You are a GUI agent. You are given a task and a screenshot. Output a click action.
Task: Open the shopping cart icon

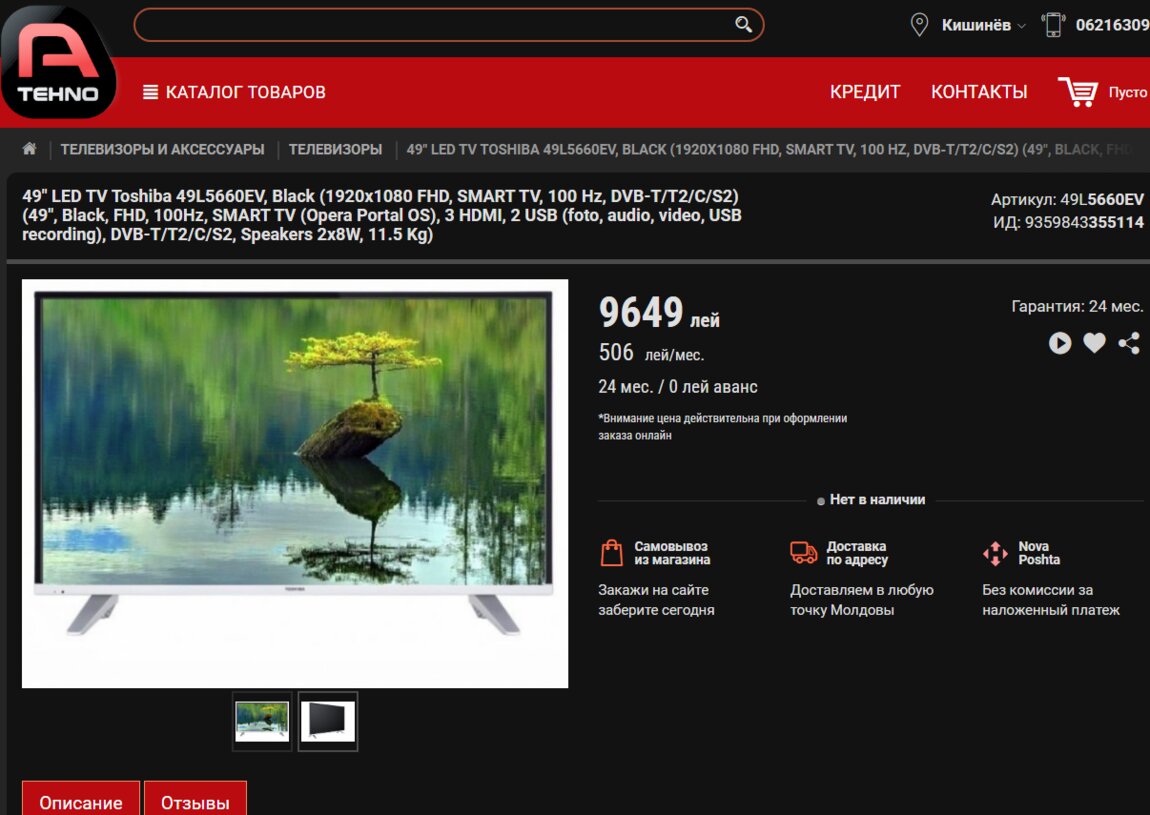(1078, 92)
